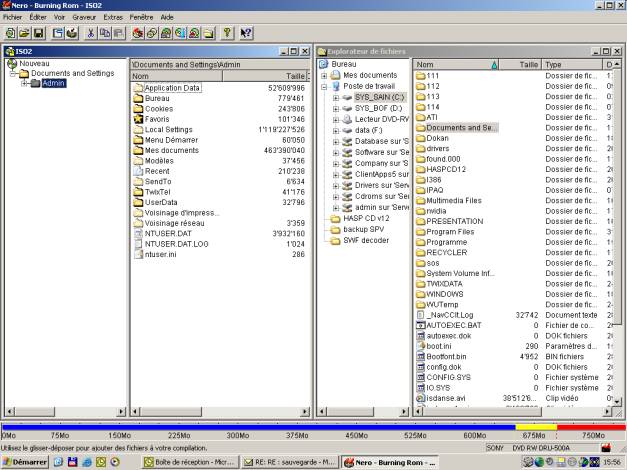627x470 pixels.
Task: Click the yellow key toolbar icon
Action: point(227,33)
